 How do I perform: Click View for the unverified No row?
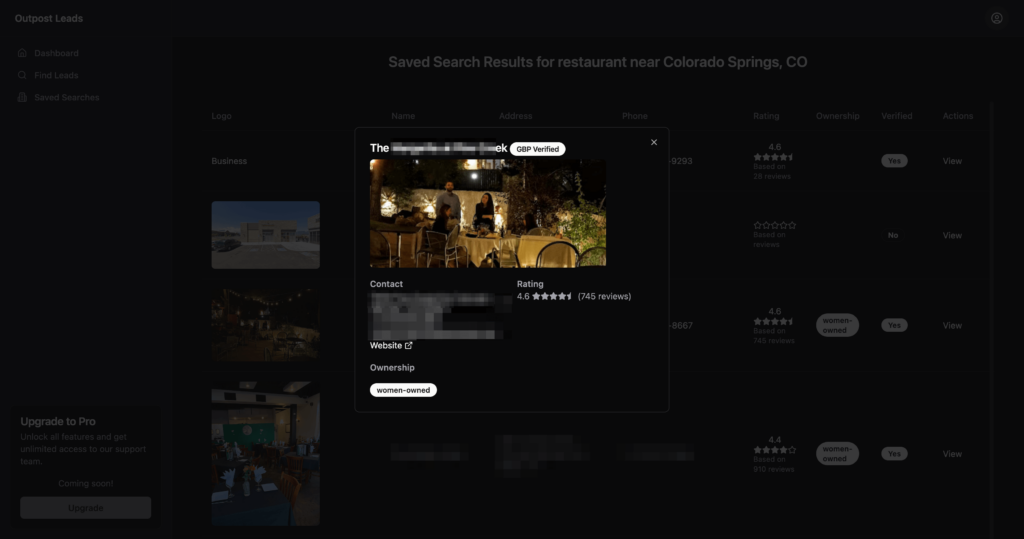[x=952, y=236]
